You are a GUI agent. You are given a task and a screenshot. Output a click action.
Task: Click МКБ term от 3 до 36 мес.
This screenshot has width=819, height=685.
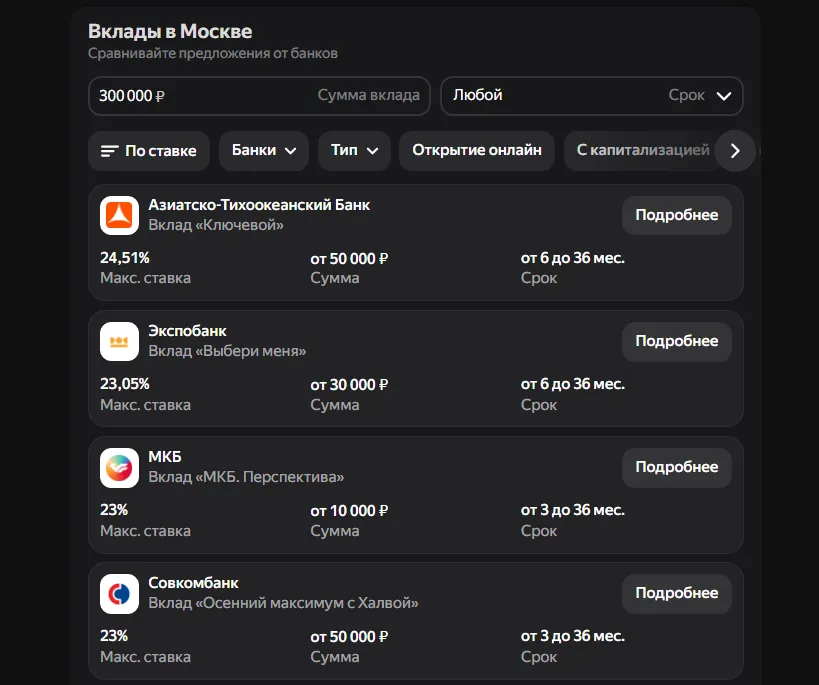[572, 510]
